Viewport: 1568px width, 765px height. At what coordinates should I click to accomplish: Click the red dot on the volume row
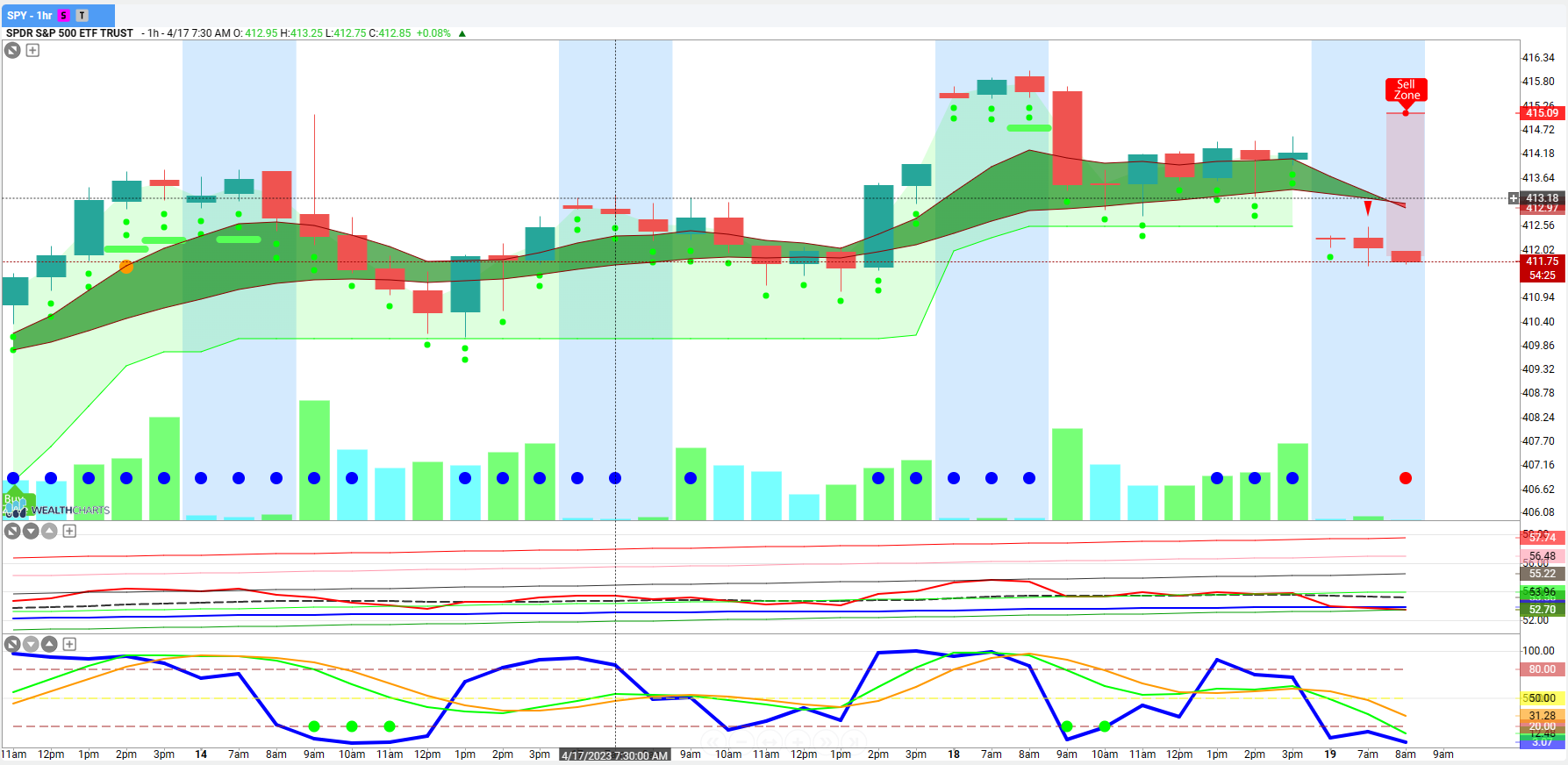pos(1406,478)
